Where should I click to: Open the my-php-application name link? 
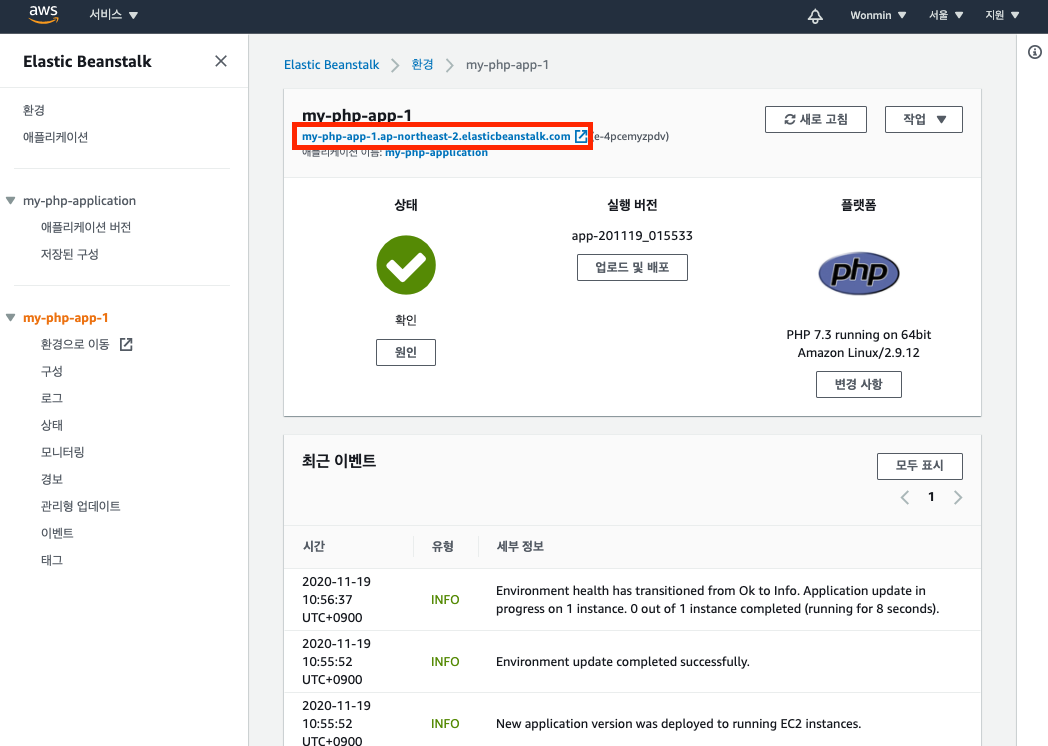(436, 153)
